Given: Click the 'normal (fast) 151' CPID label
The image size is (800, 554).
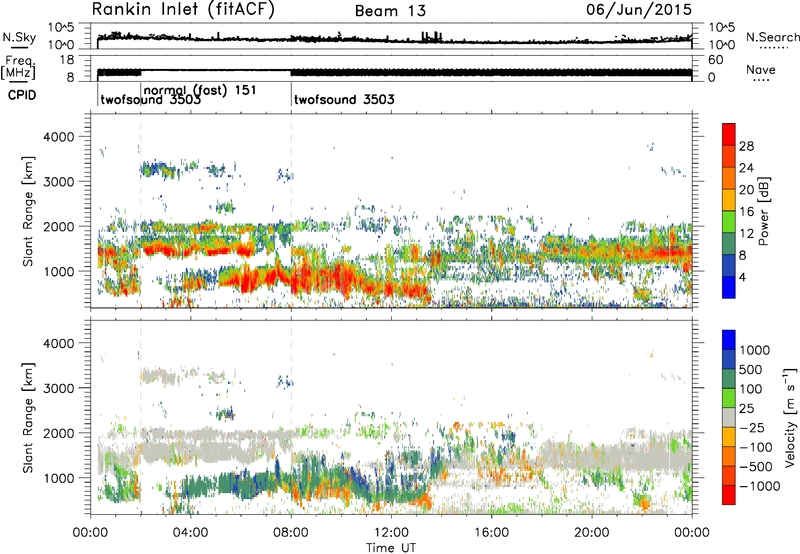Looking at the screenshot, I should click(x=200, y=90).
